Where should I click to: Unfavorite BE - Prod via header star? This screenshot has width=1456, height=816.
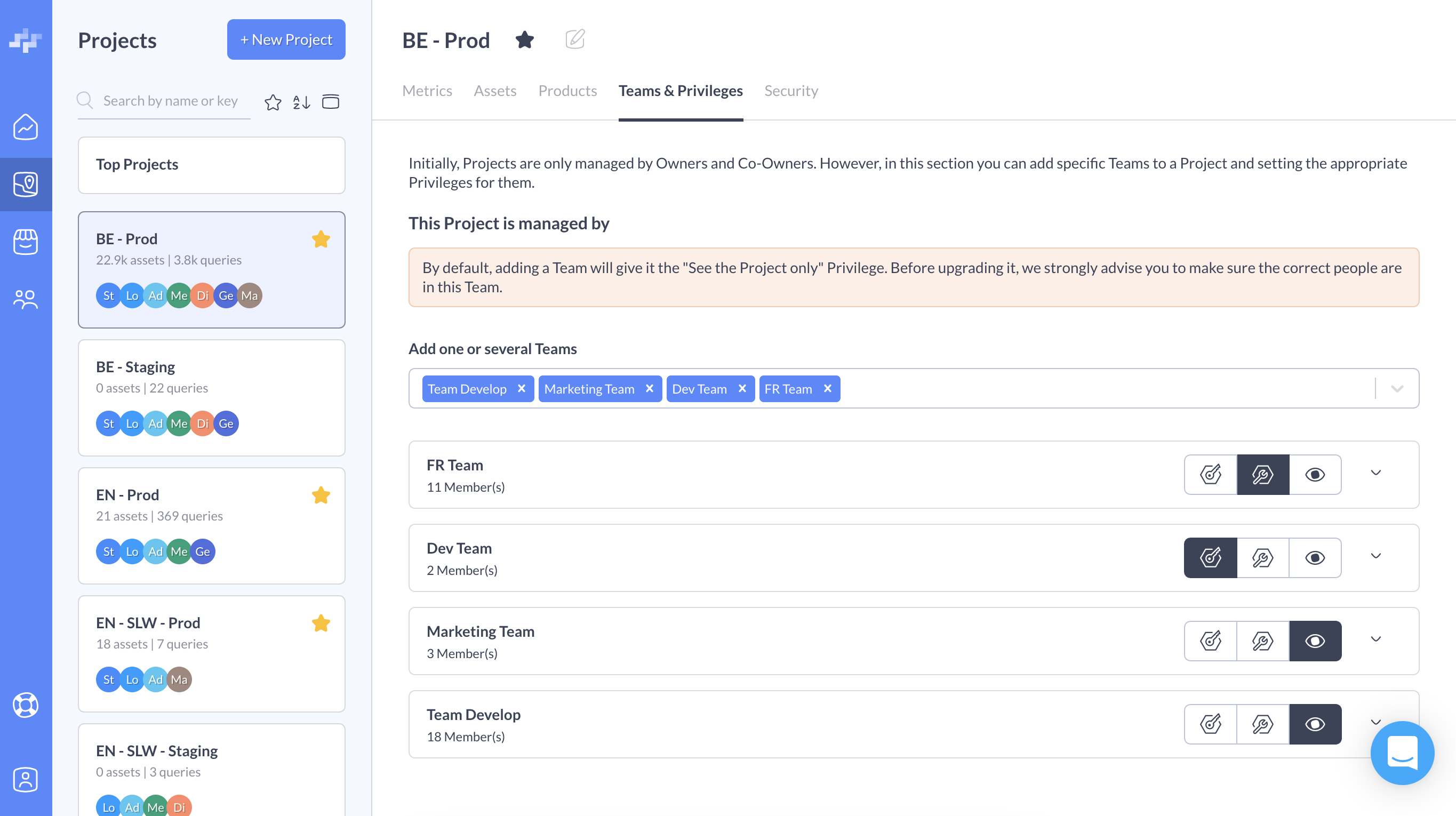[524, 39]
